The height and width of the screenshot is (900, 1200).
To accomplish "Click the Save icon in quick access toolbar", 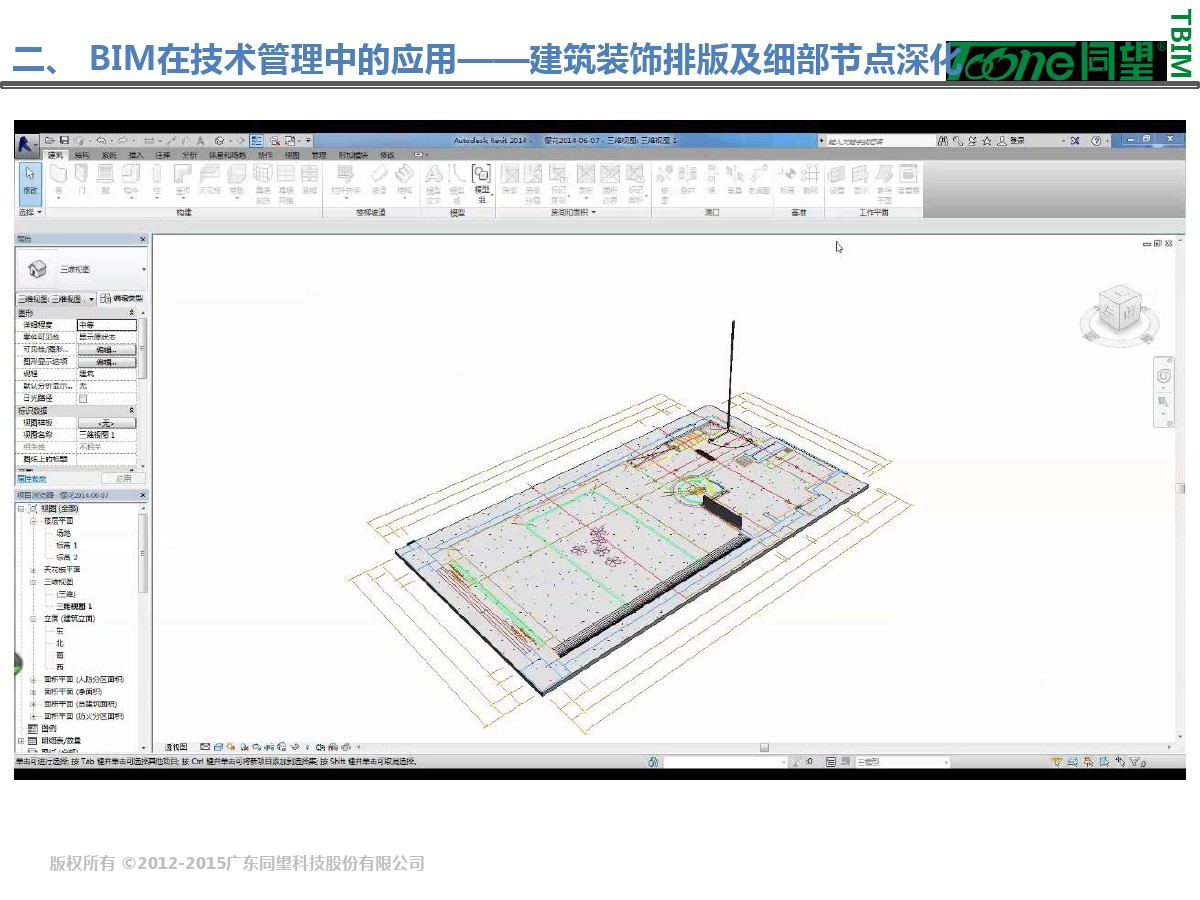I will click(64, 141).
